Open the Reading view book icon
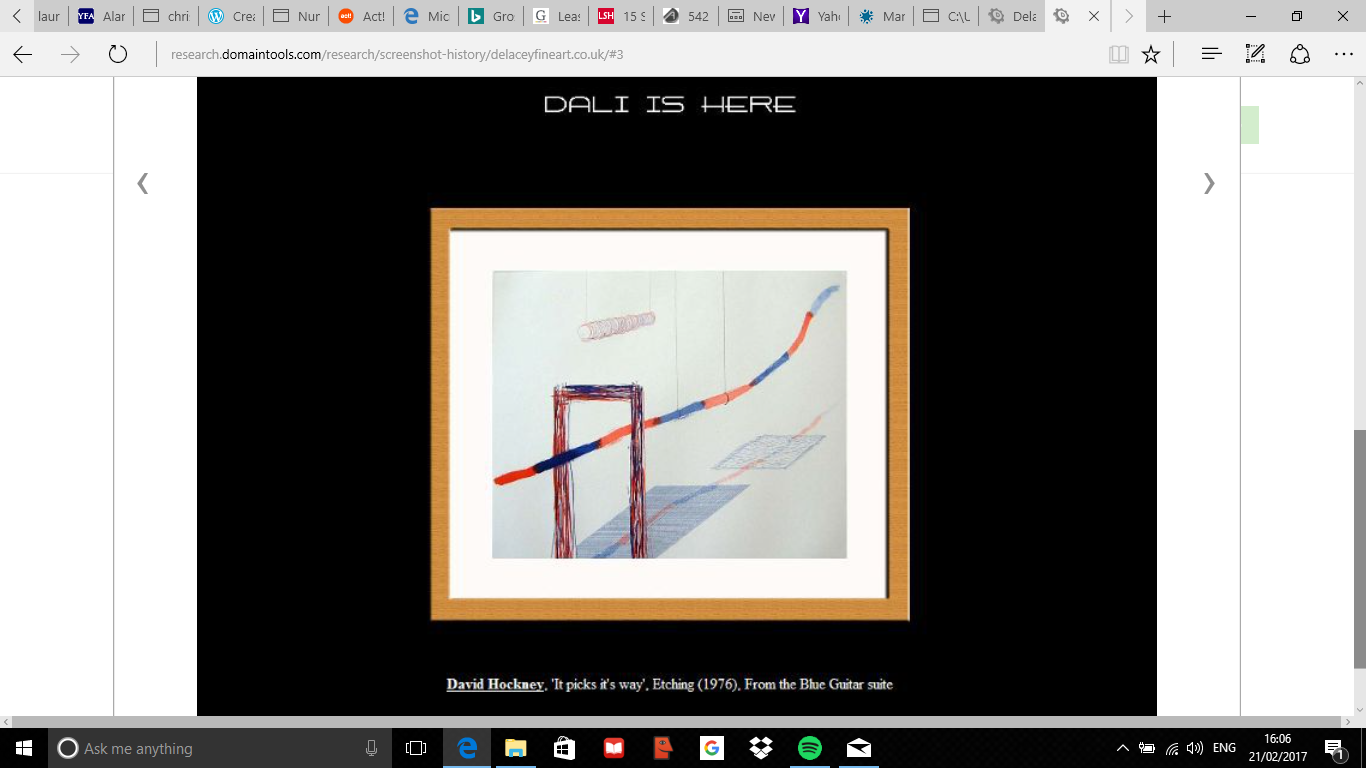 pyautogui.click(x=1119, y=54)
